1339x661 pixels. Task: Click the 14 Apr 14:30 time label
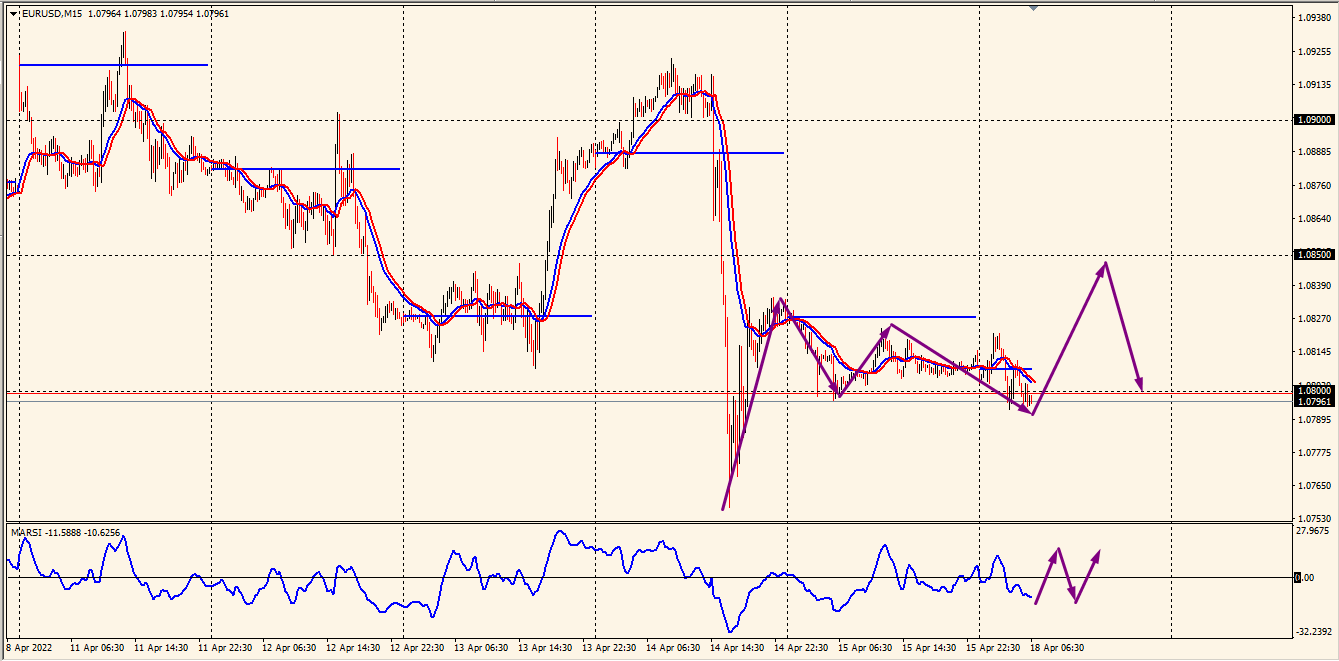[737, 648]
